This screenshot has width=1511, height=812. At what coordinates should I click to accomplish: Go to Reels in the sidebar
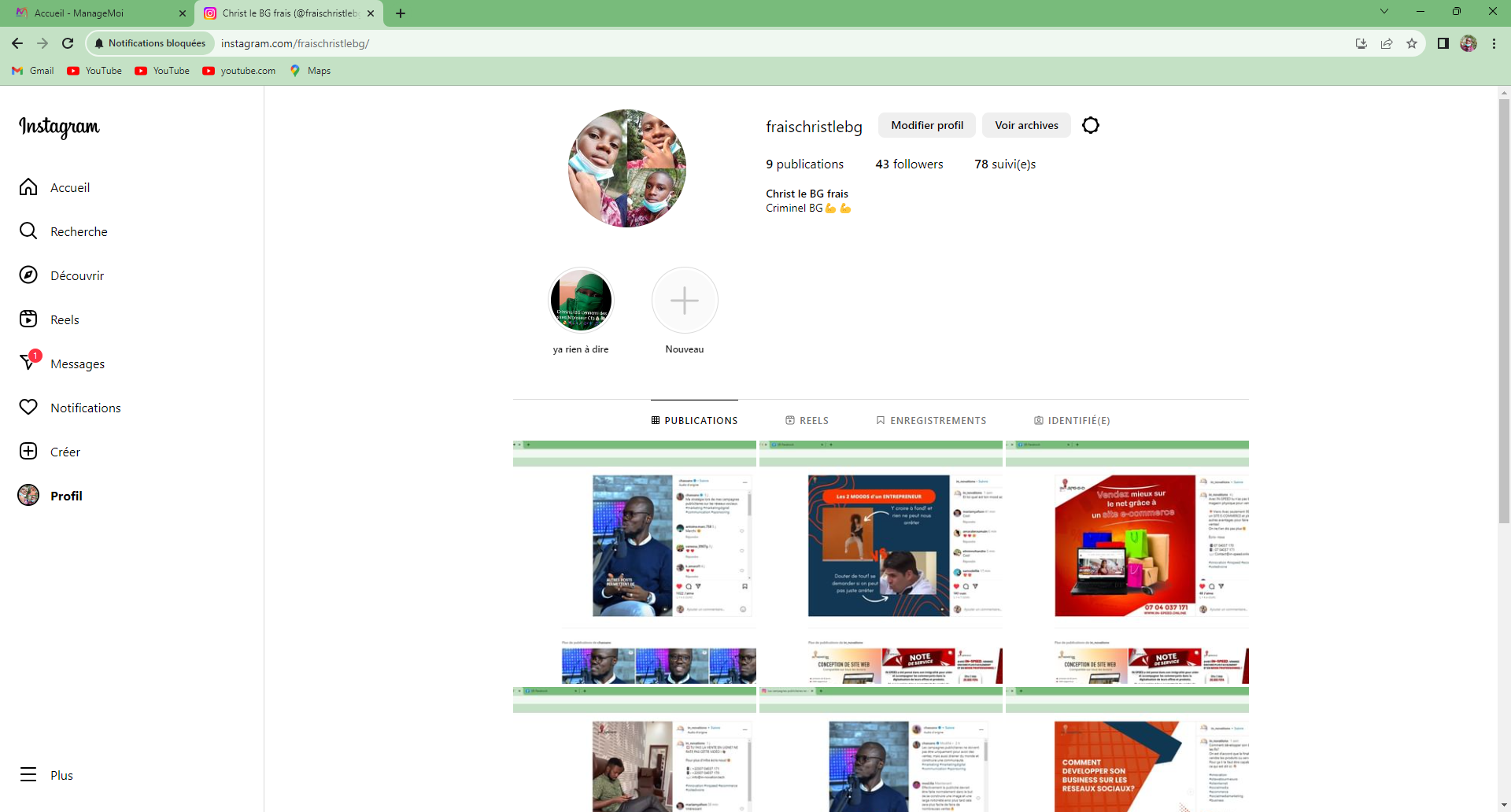[x=28, y=319]
